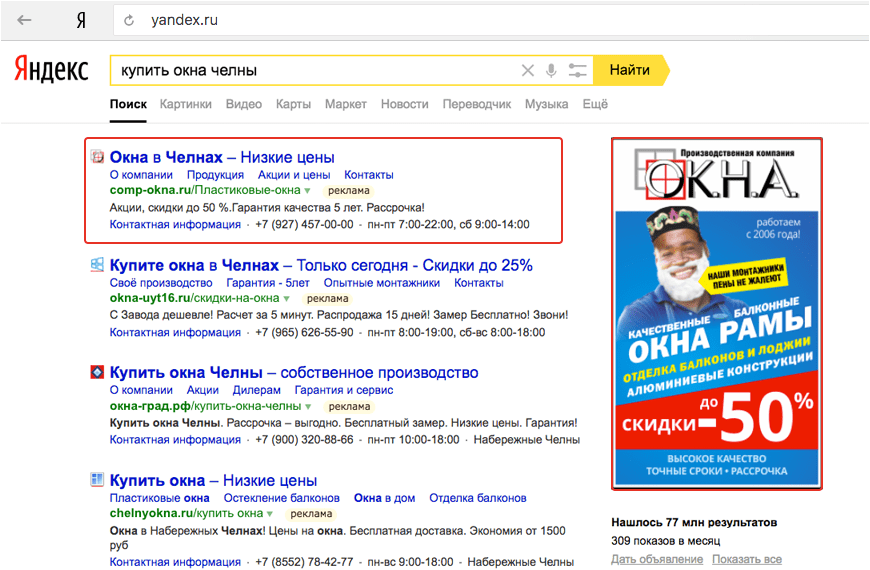Click the favicon next to 'Окна в Челнах'

98,157
